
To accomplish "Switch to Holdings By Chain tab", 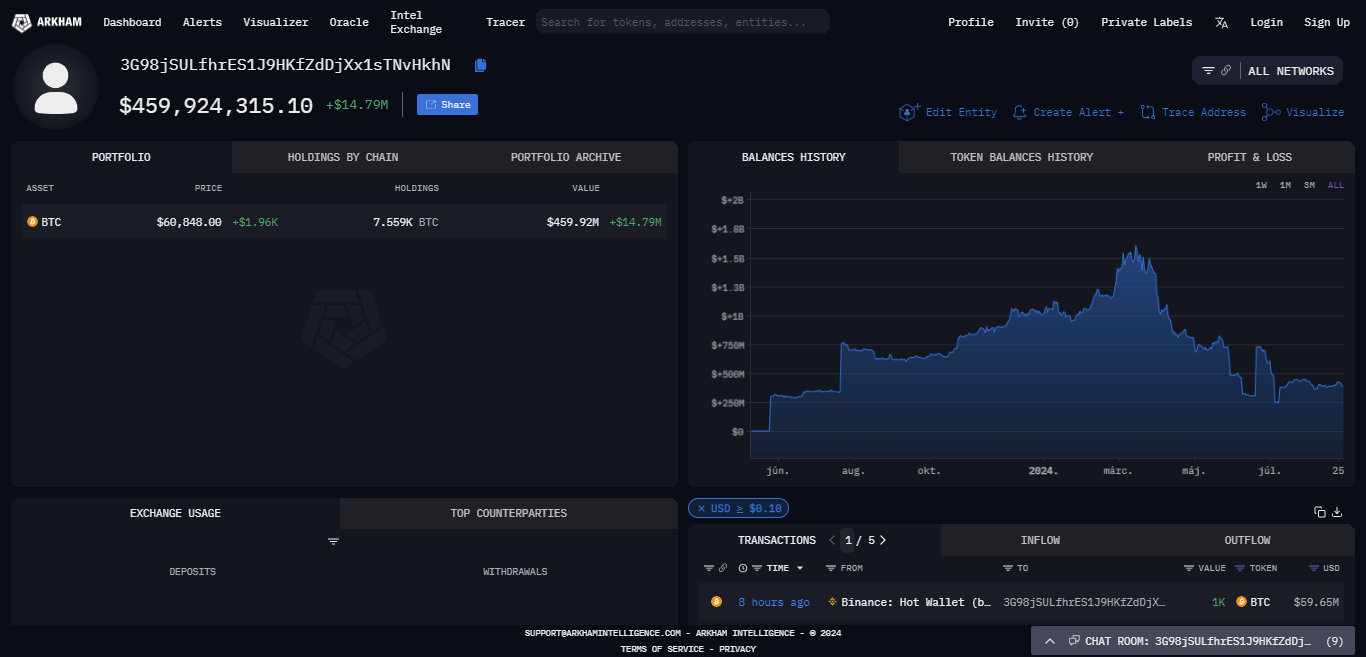I will click(x=343, y=157).
